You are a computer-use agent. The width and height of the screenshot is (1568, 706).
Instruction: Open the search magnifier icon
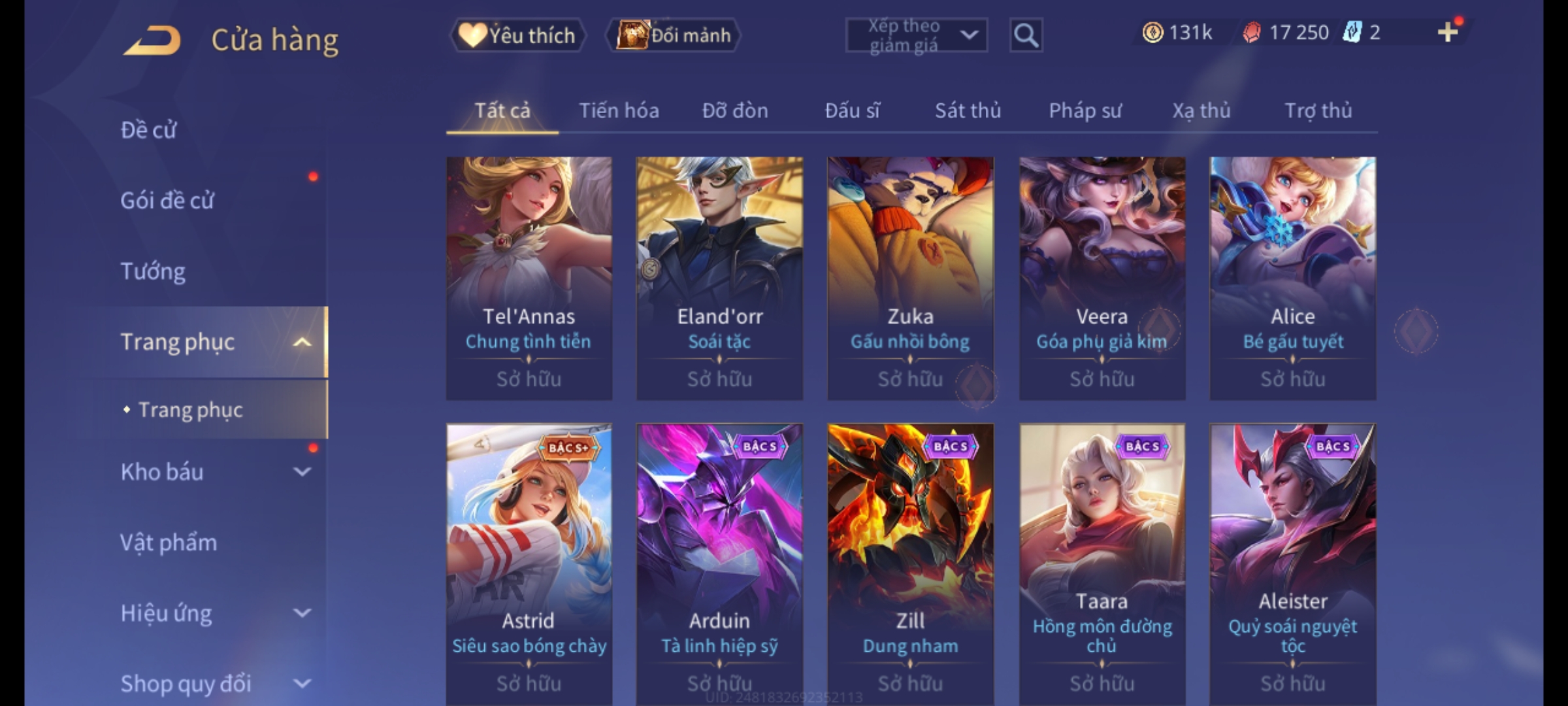[1026, 35]
